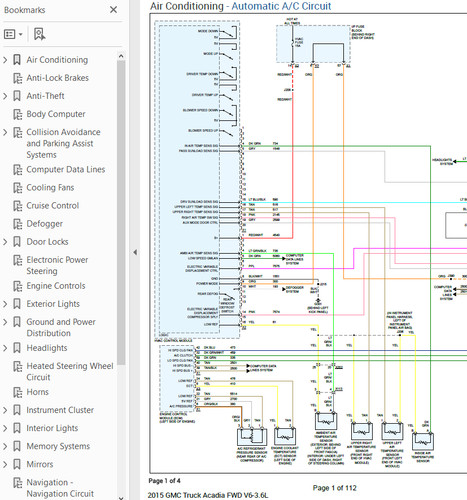Expand Ground and Power Distribution bookmark

coord(5,322)
